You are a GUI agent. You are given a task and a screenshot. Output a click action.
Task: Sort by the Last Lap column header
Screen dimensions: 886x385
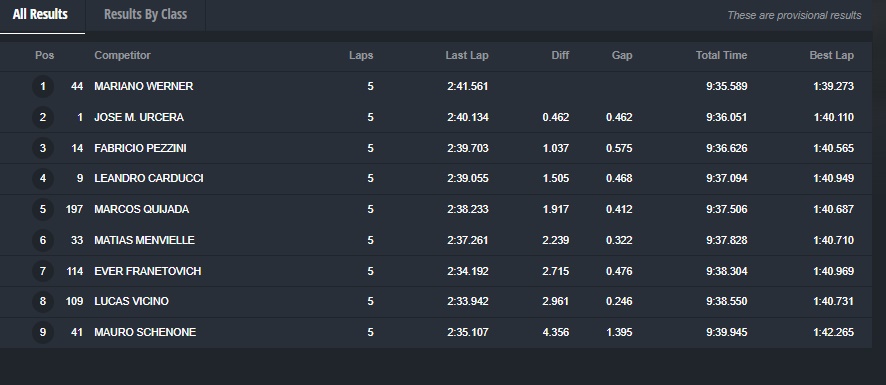click(467, 55)
